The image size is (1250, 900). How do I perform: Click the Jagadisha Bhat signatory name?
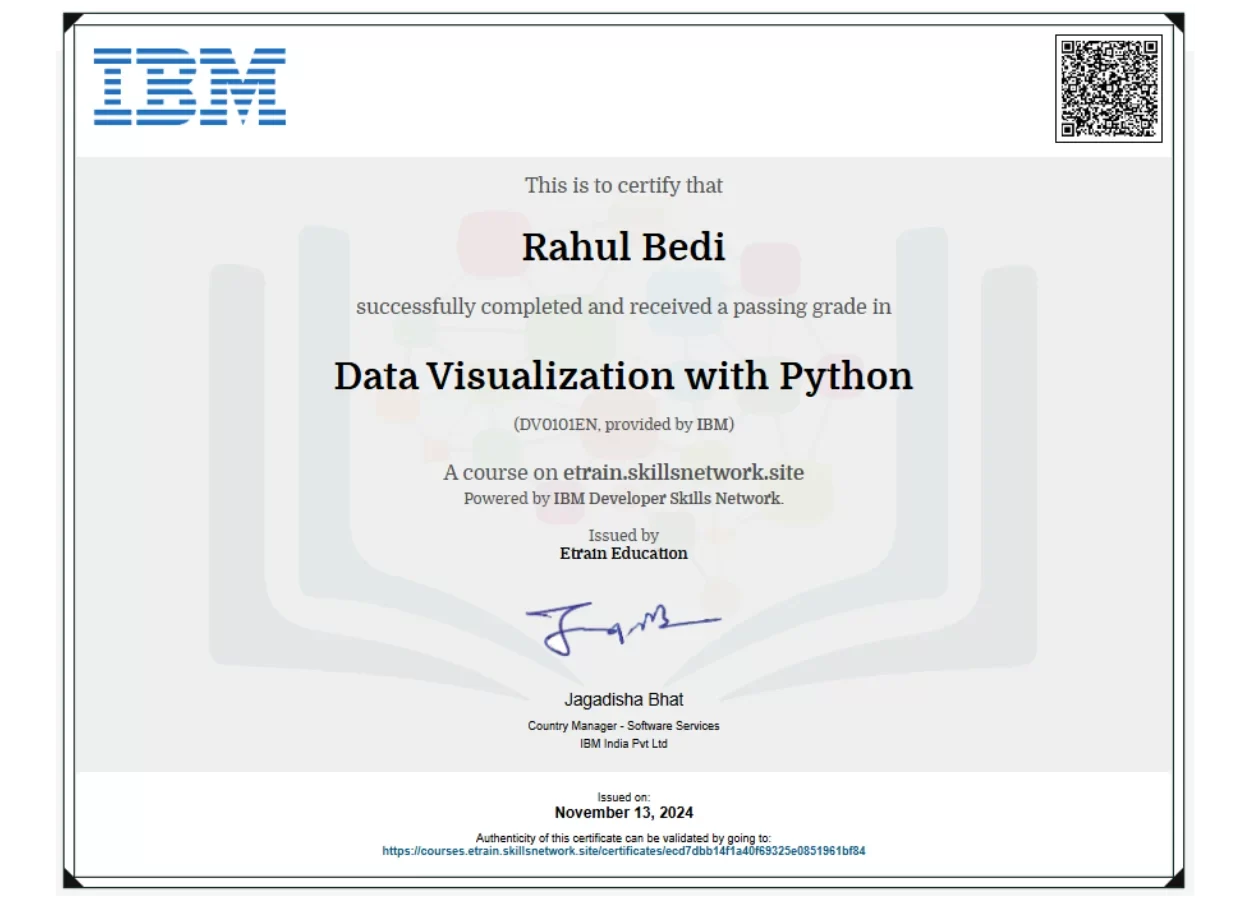pos(624,700)
